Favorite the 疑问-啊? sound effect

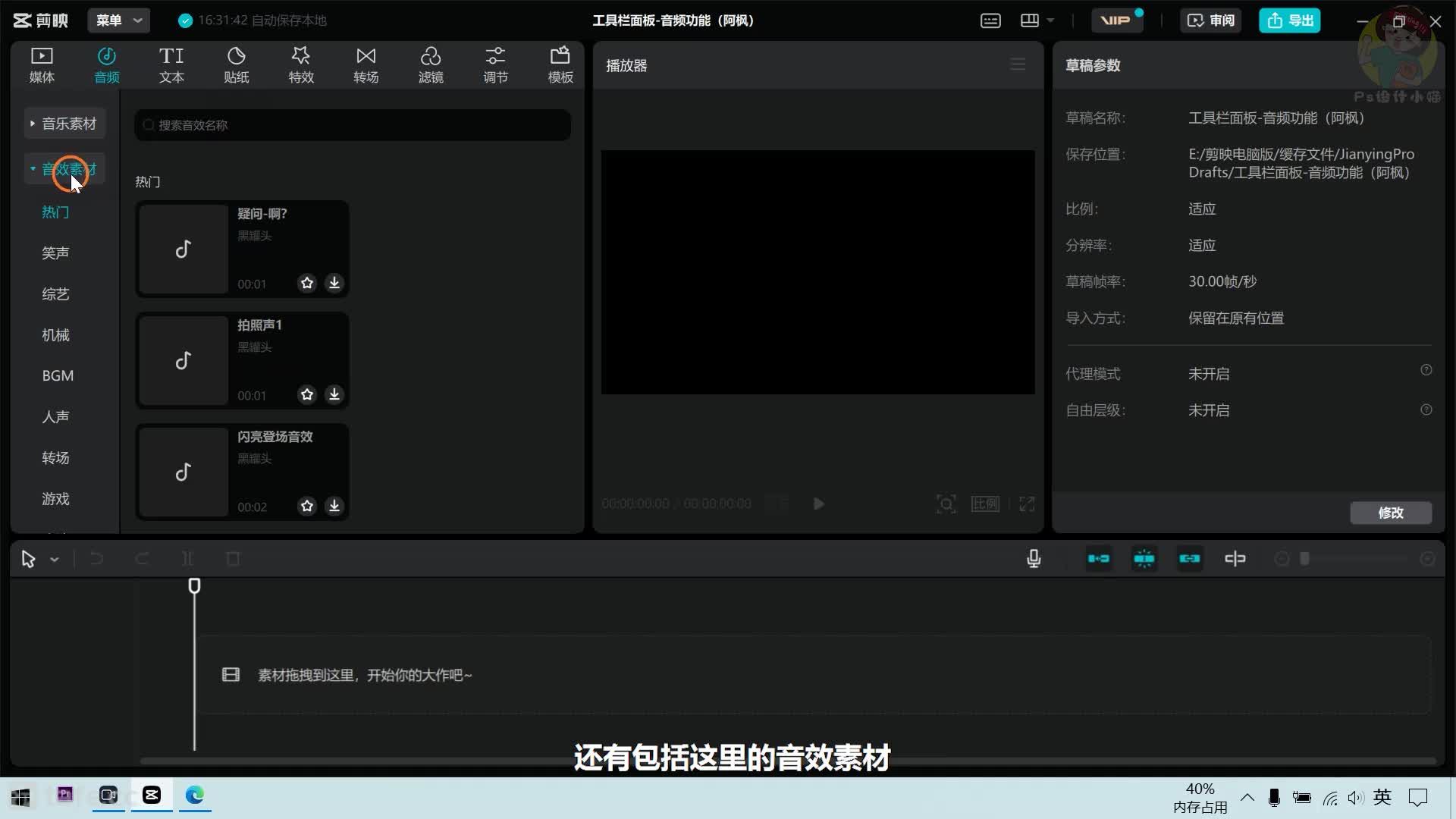point(306,283)
